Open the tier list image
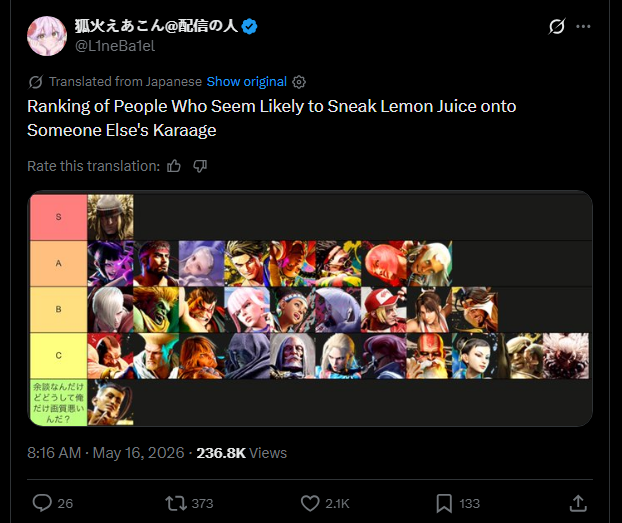 click(x=311, y=310)
